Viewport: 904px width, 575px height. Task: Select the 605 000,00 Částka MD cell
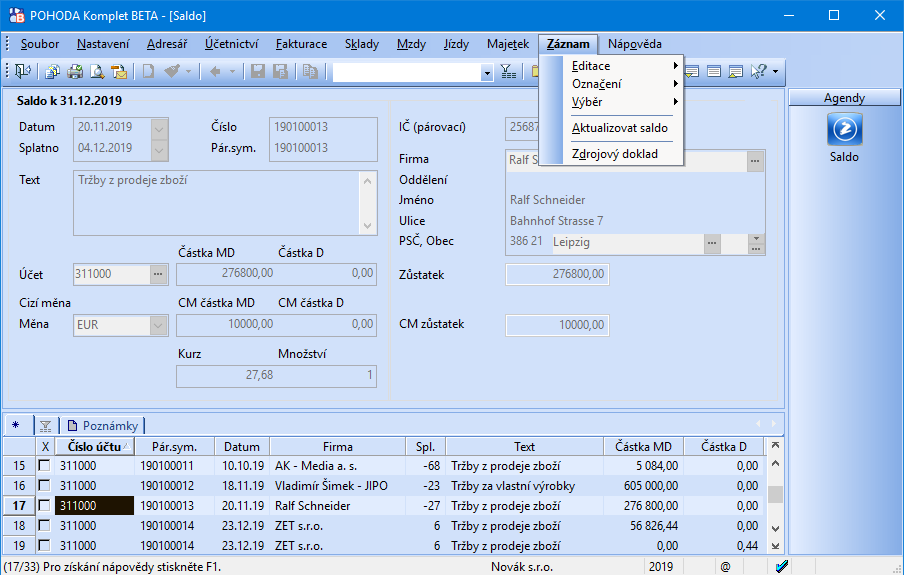pyautogui.click(x=643, y=486)
